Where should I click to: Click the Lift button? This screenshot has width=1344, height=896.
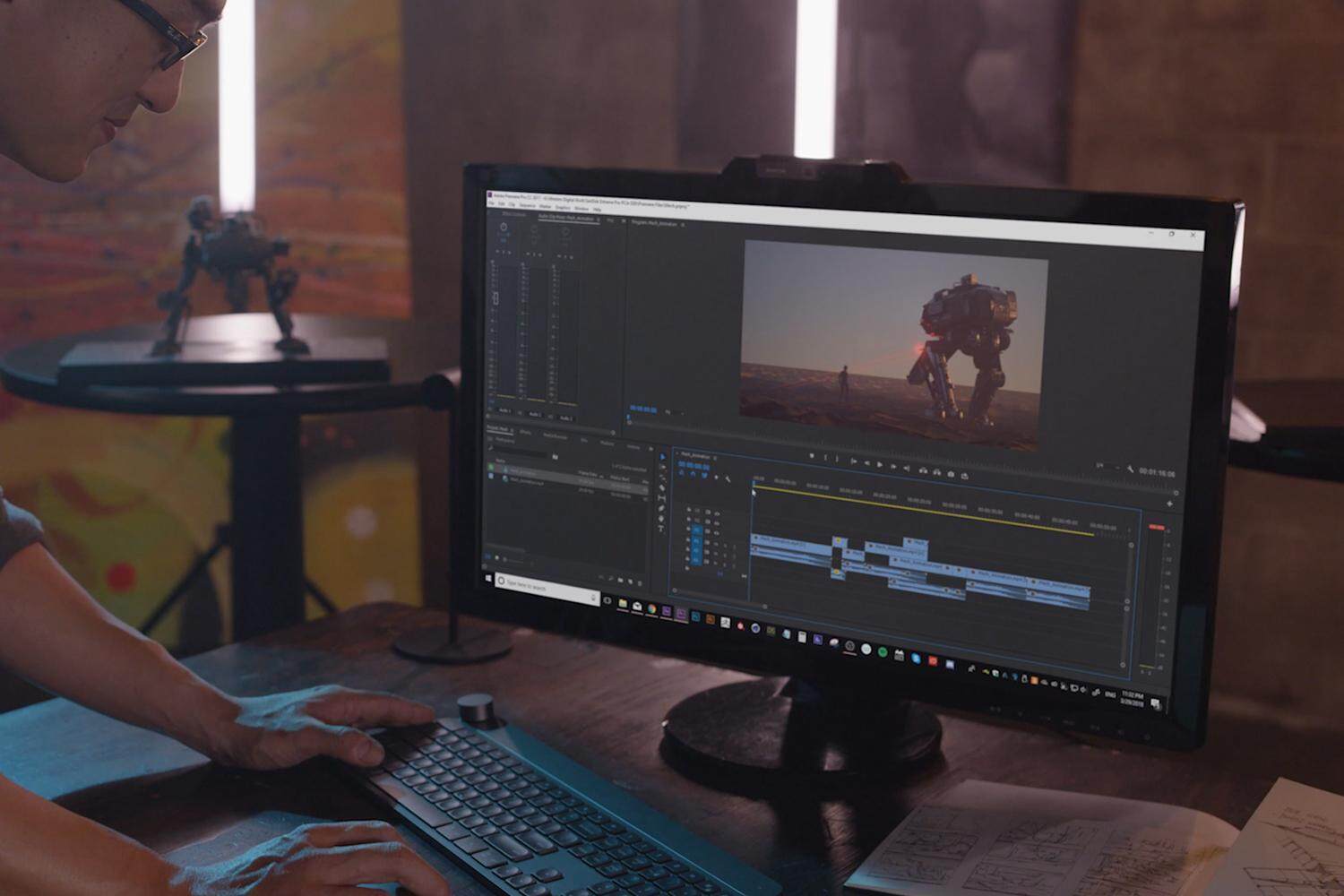[x=923, y=470]
